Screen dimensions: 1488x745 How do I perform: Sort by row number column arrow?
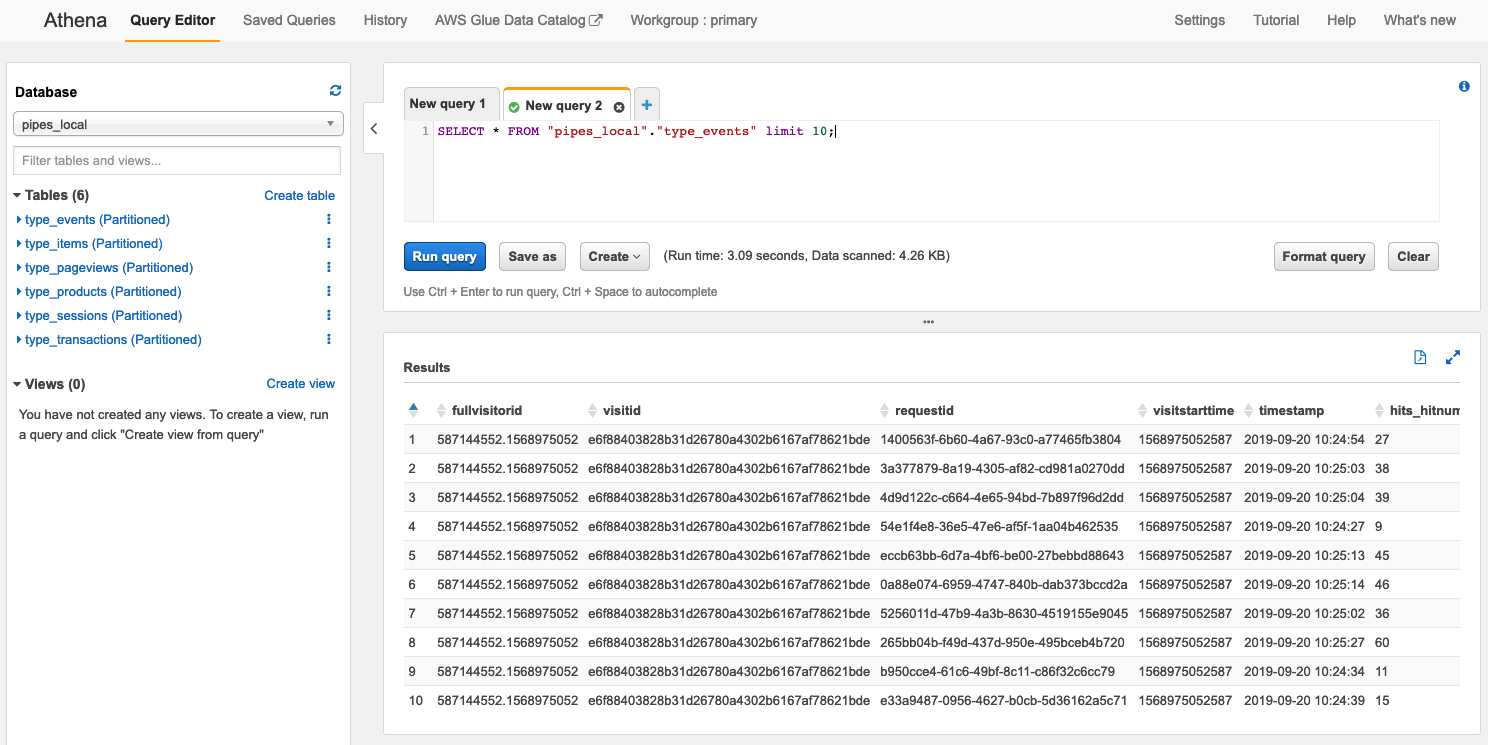tap(414, 409)
